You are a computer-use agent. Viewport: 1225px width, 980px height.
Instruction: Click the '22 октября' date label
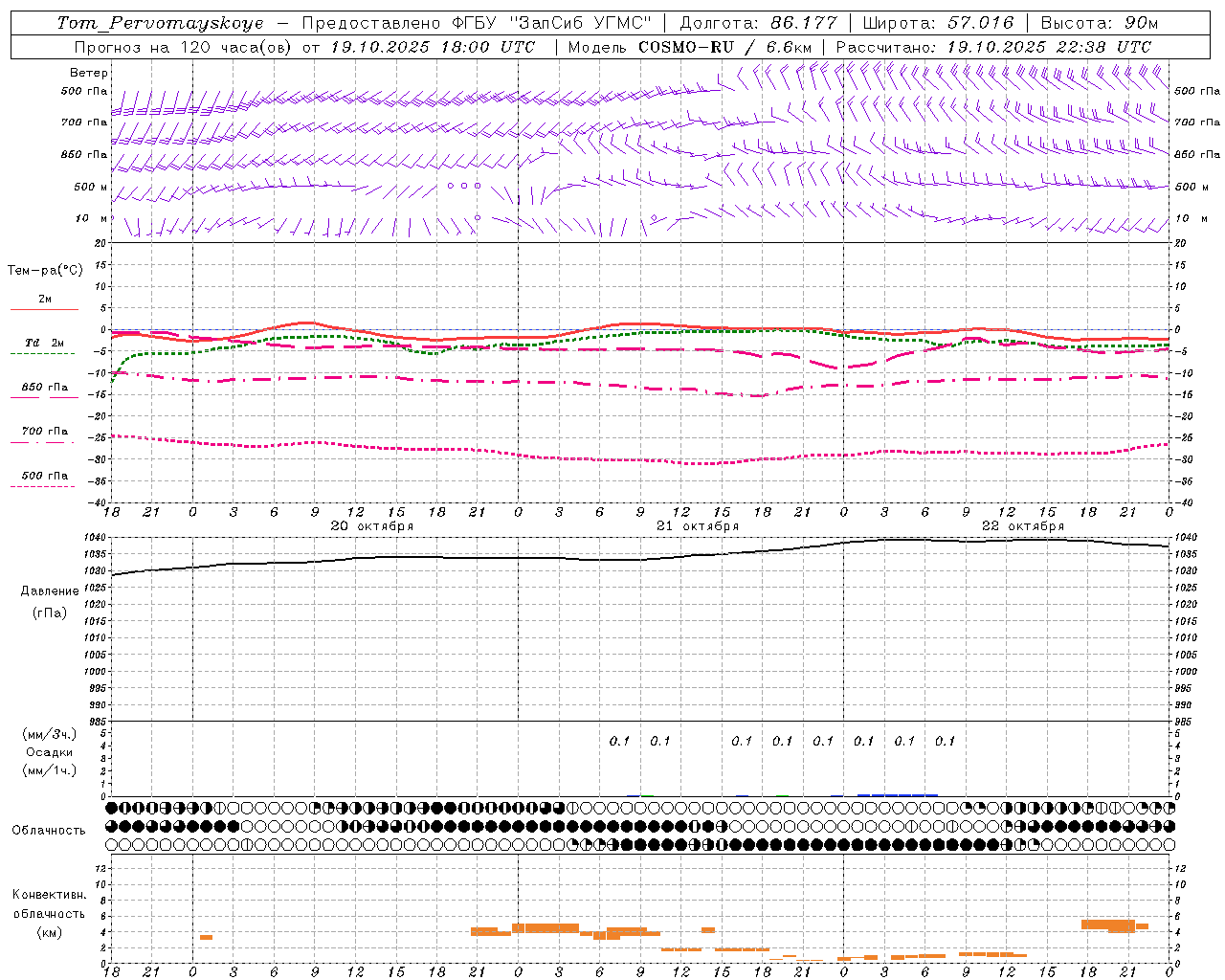pyautogui.click(x=1023, y=526)
